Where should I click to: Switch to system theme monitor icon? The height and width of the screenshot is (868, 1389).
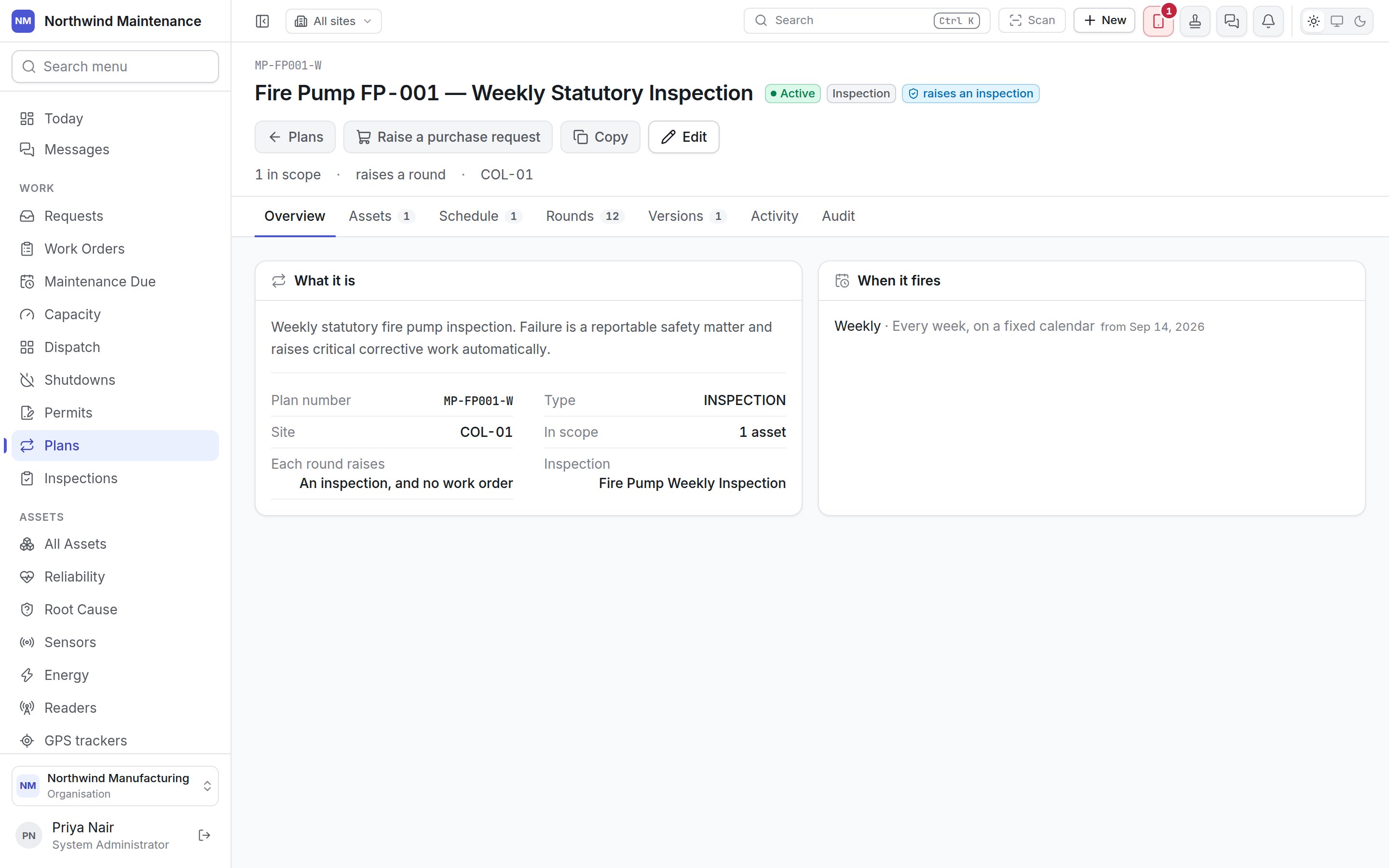coord(1337,21)
